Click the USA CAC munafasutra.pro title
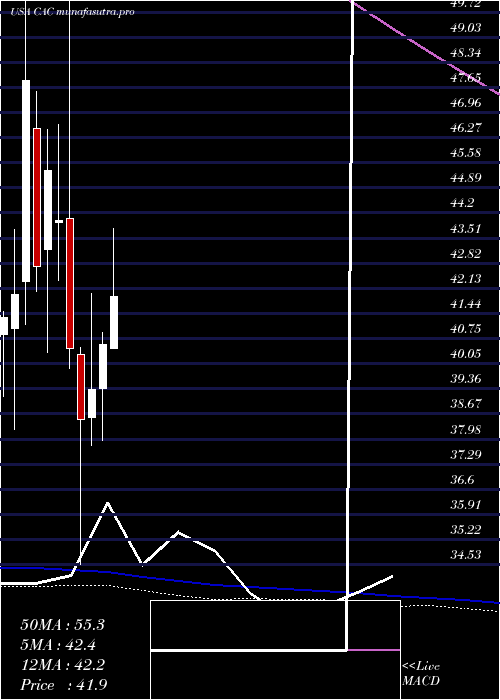500x700 pixels. coord(73,12)
